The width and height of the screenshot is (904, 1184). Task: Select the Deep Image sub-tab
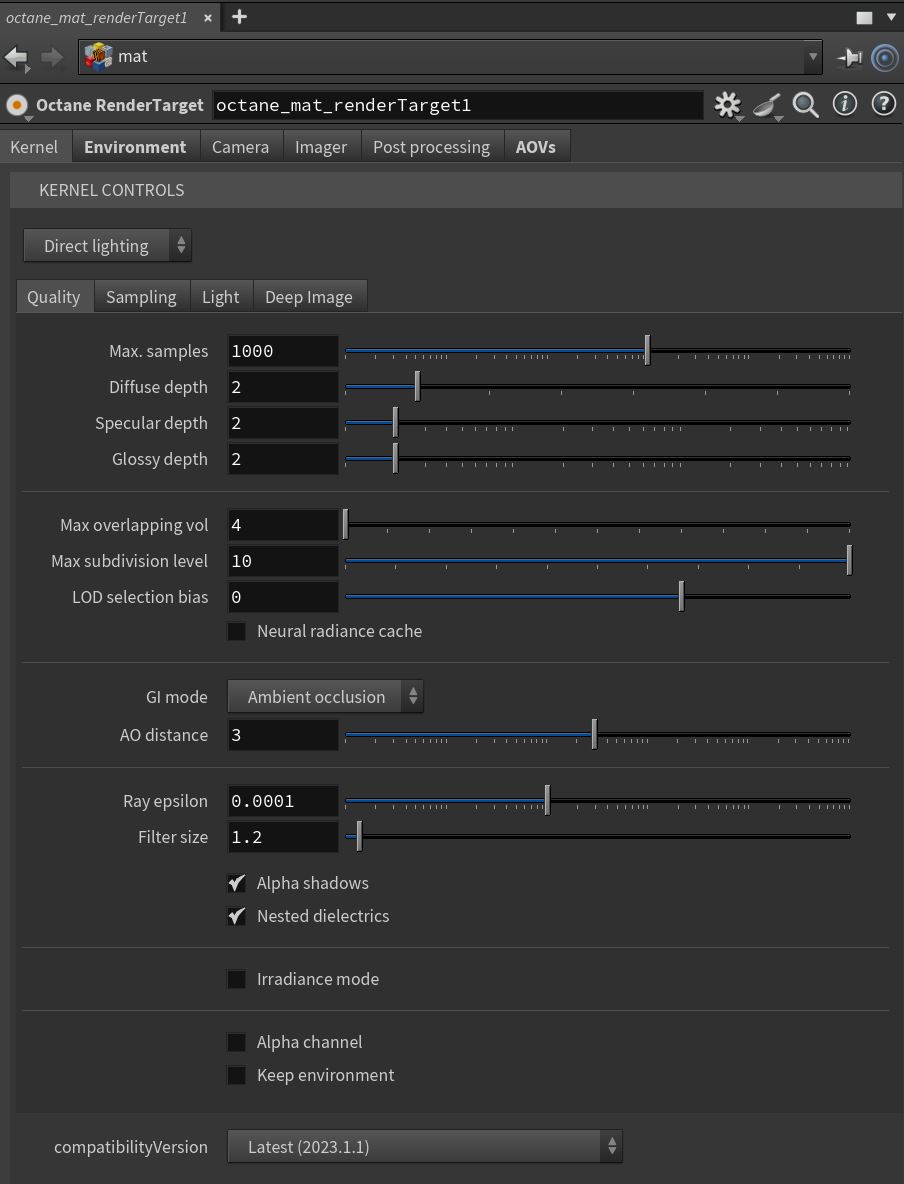[x=308, y=297]
